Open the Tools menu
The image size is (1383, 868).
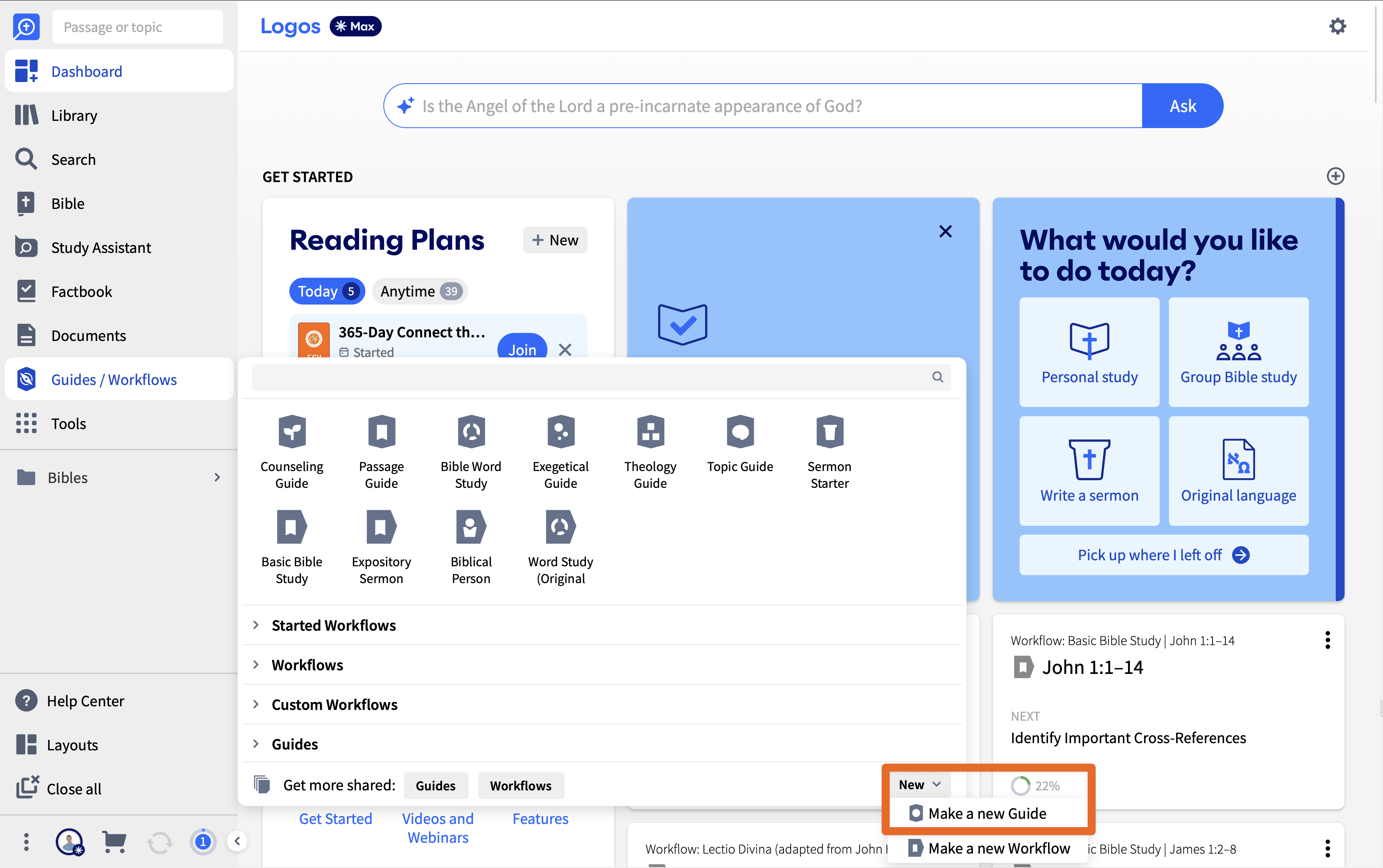tap(119, 424)
